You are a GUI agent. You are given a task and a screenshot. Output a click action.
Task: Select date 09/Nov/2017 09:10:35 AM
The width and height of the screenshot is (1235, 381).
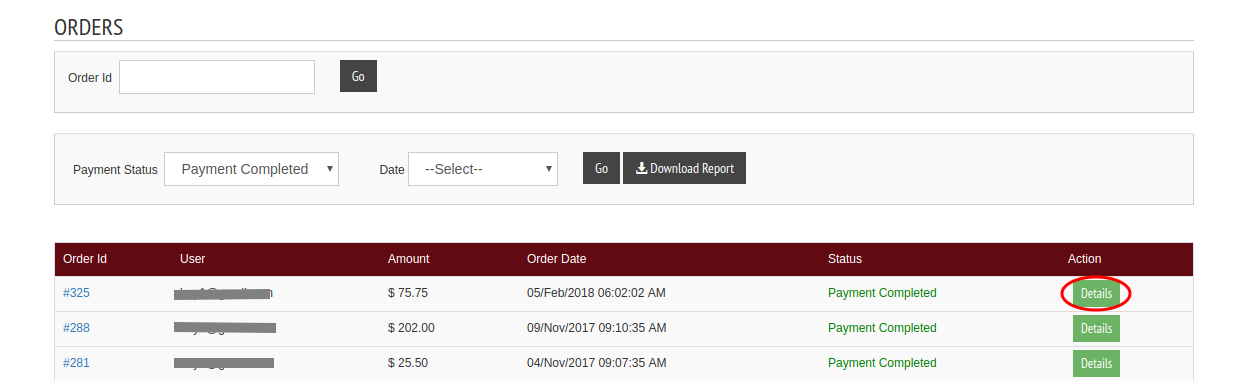coord(596,328)
